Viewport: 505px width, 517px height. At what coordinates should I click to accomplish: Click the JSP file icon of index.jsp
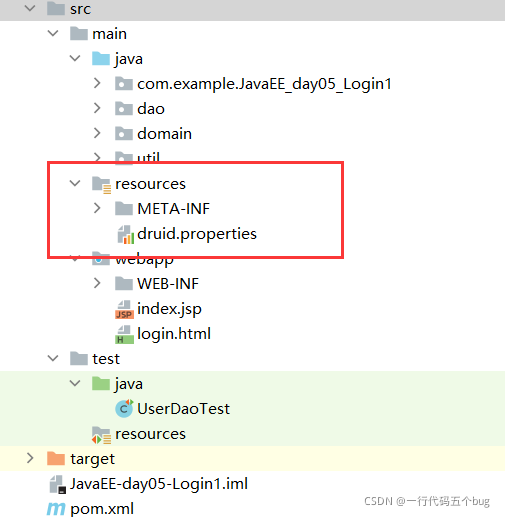pos(124,309)
